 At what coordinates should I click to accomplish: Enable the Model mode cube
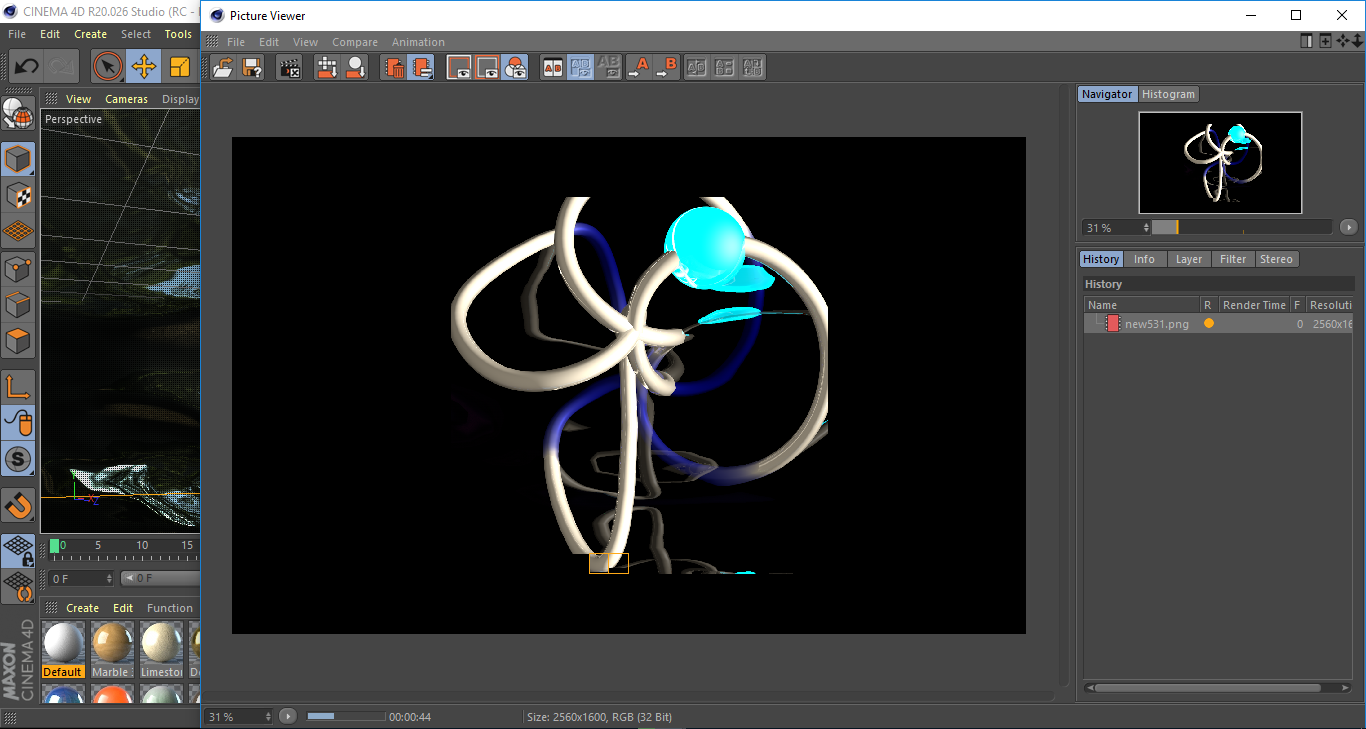[18, 158]
